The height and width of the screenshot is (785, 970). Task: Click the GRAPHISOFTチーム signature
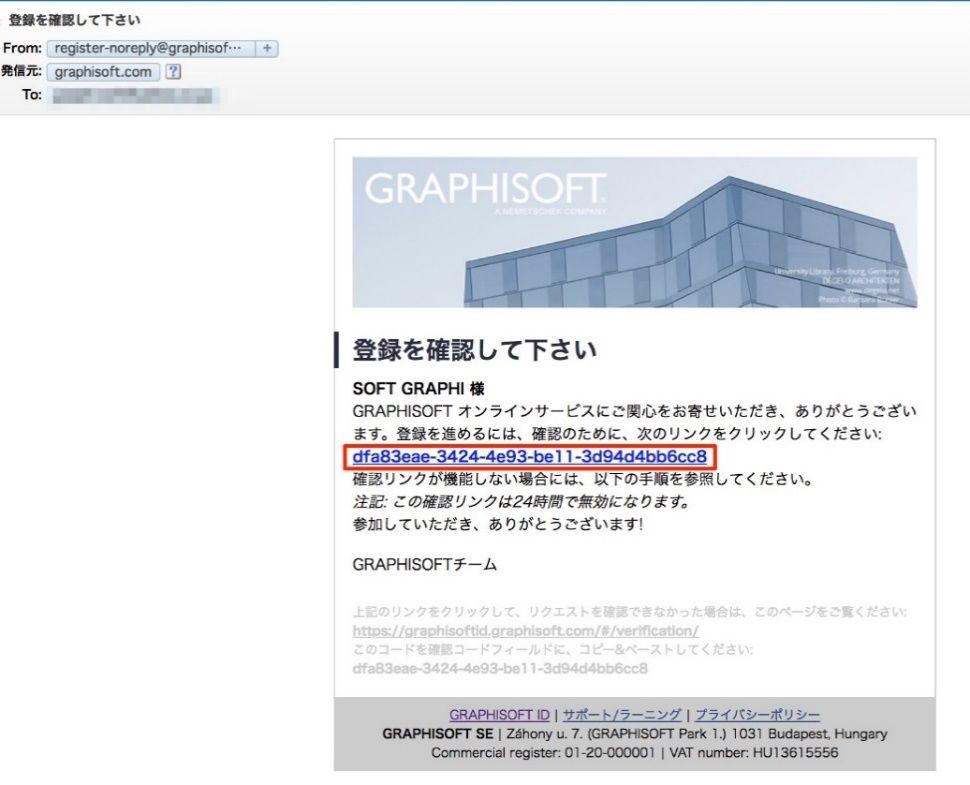pyautogui.click(x=424, y=564)
